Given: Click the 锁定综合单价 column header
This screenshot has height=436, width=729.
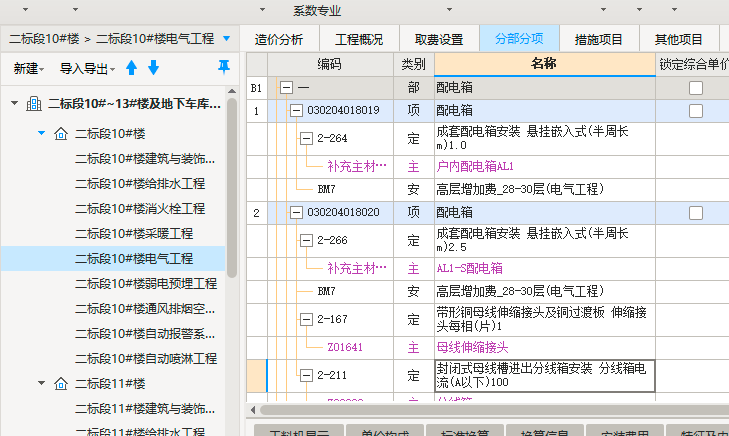Looking at the screenshot, I should click(693, 64).
